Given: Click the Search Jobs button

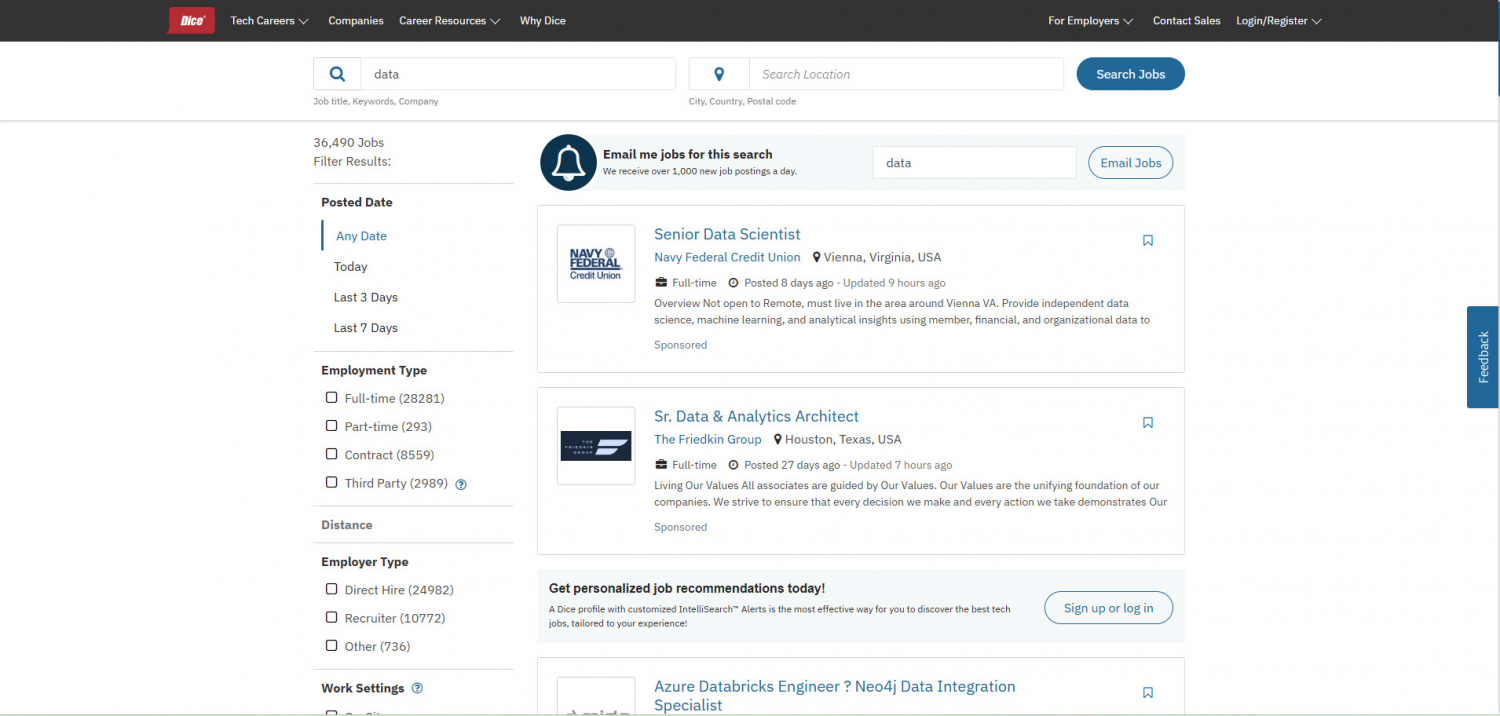Looking at the screenshot, I should 1130,74.
